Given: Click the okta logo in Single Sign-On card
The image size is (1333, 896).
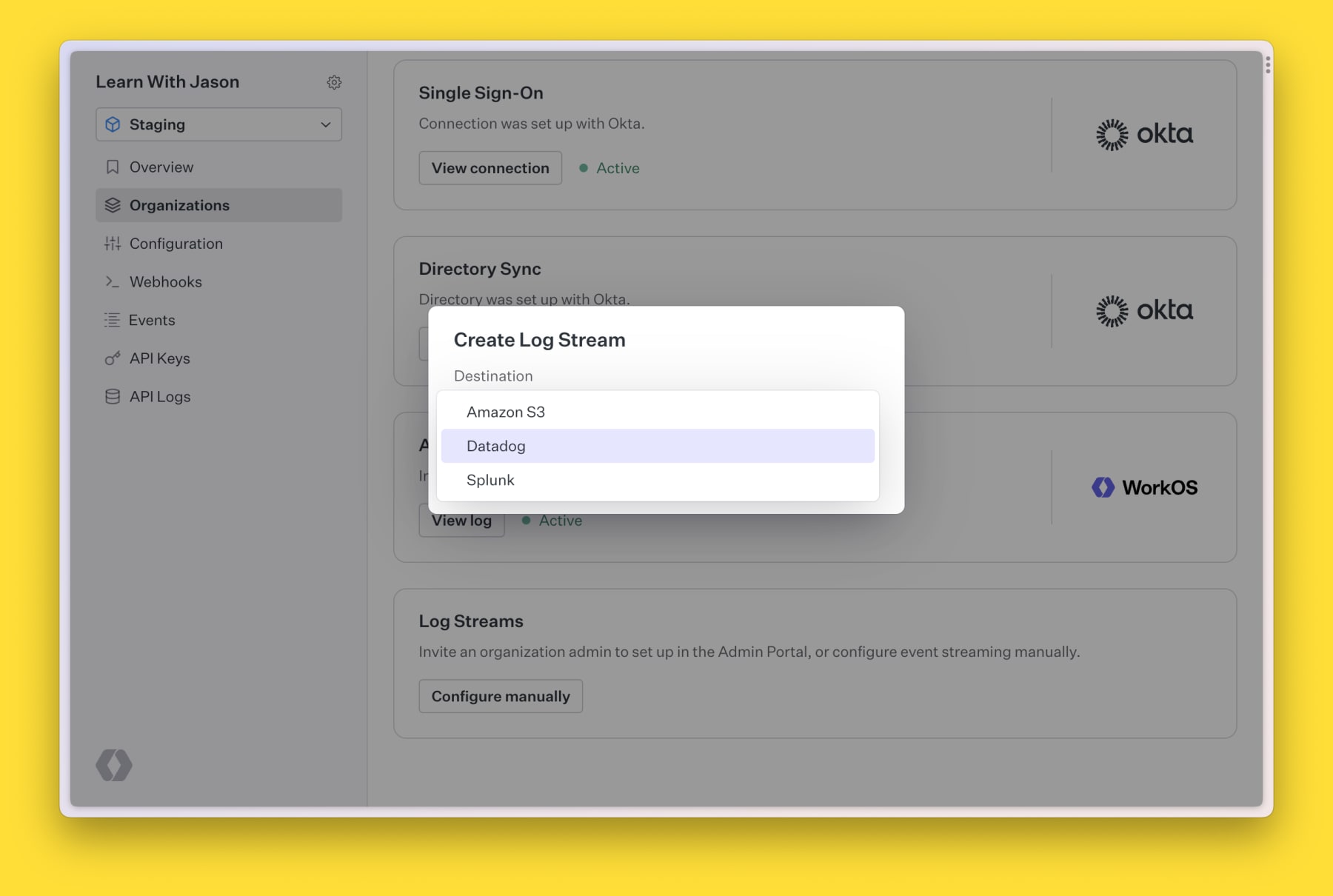Looking at the screenshot, I should [x=1144, y=135].
